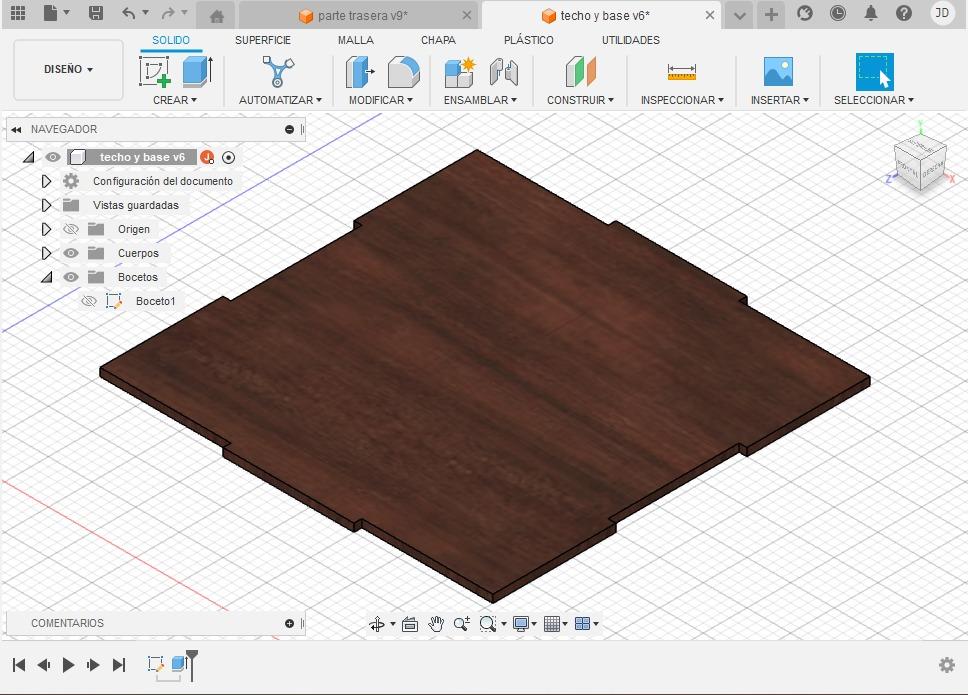
Task: Undo the last action
Action: (128, 13)
